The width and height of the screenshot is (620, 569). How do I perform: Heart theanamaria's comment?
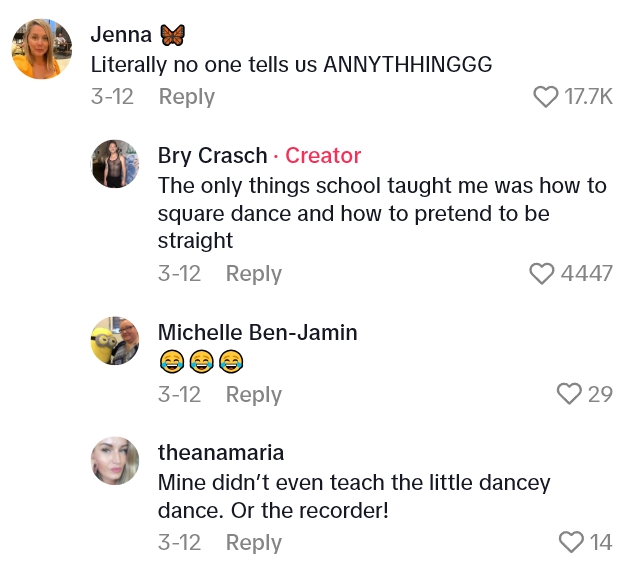tap(571, 542)
